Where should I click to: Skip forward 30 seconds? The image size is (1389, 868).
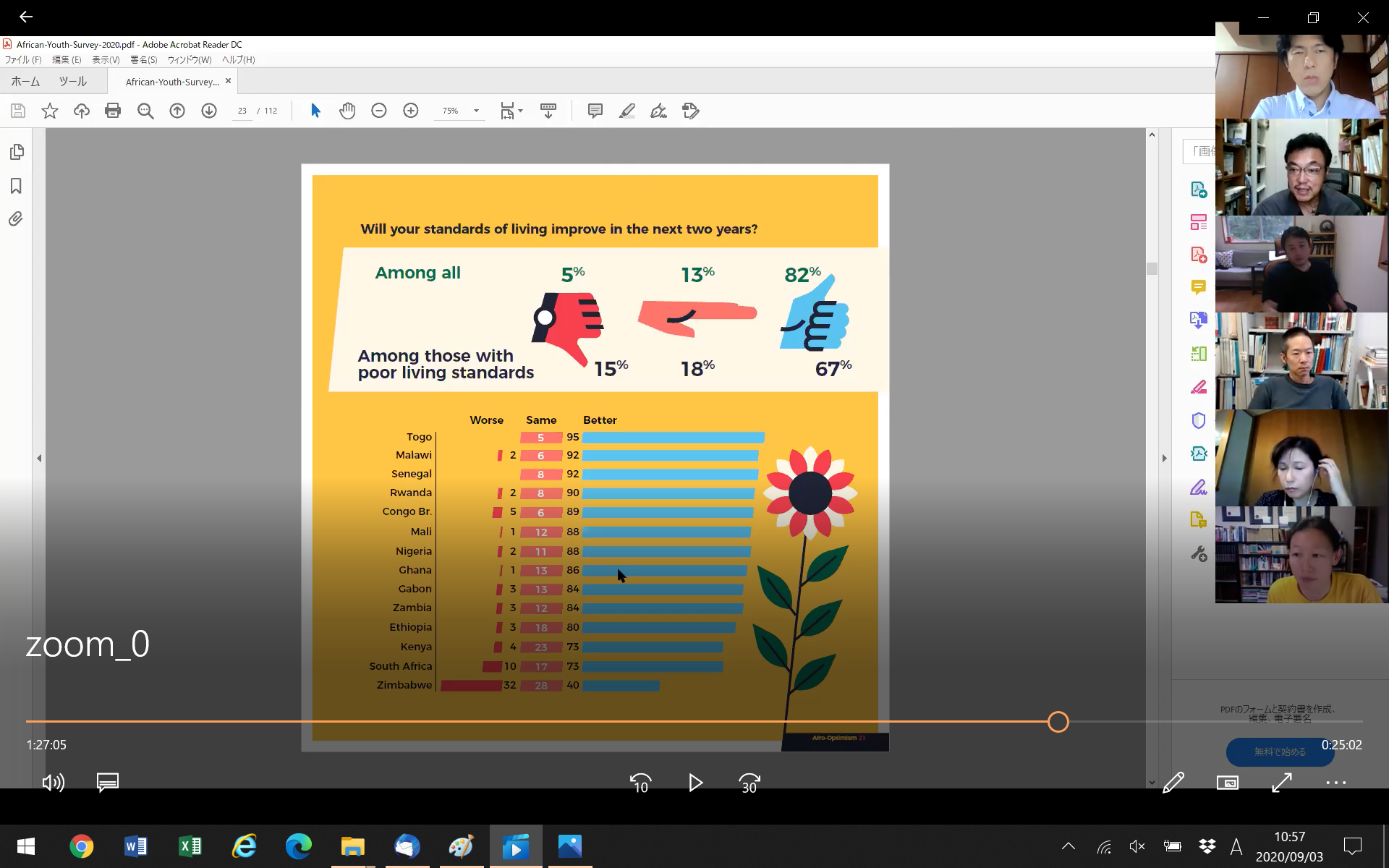(749, 783)
